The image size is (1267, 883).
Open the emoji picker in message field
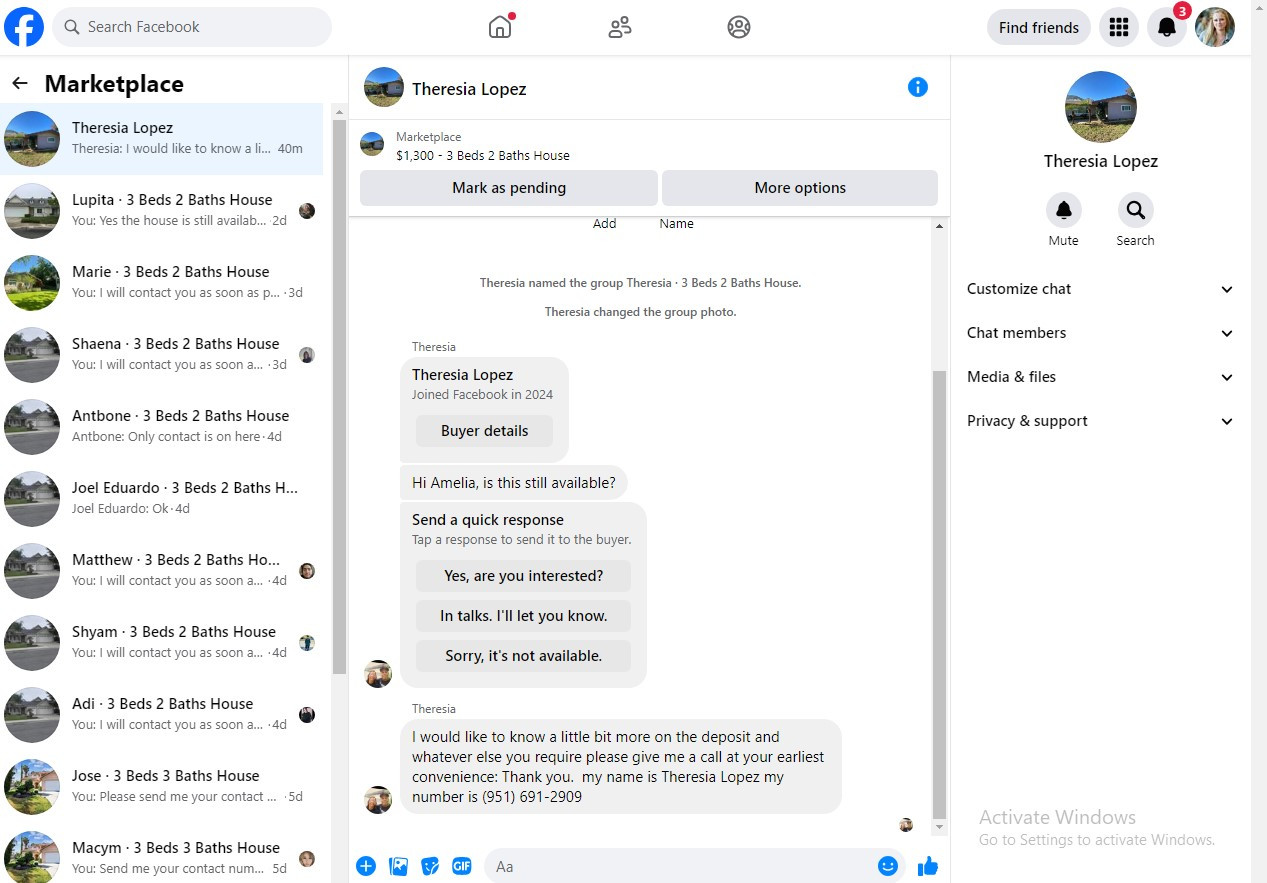coord(888,866)
